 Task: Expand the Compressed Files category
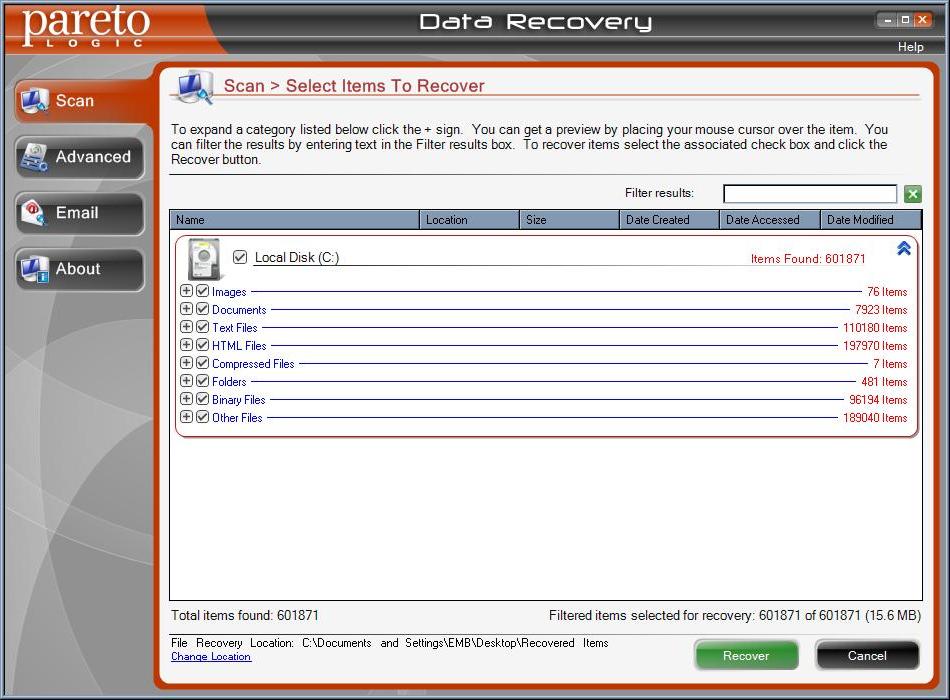[x=186, y=363]
